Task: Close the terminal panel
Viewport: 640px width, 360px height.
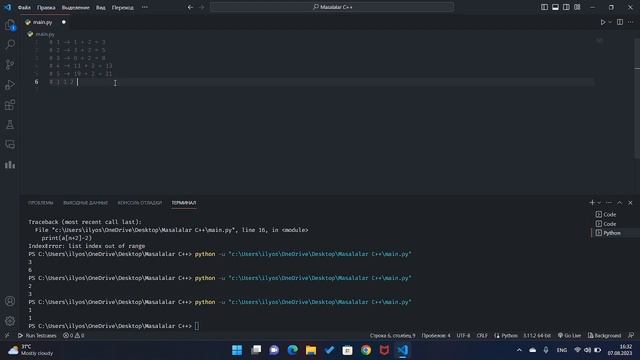Action: 630,203
